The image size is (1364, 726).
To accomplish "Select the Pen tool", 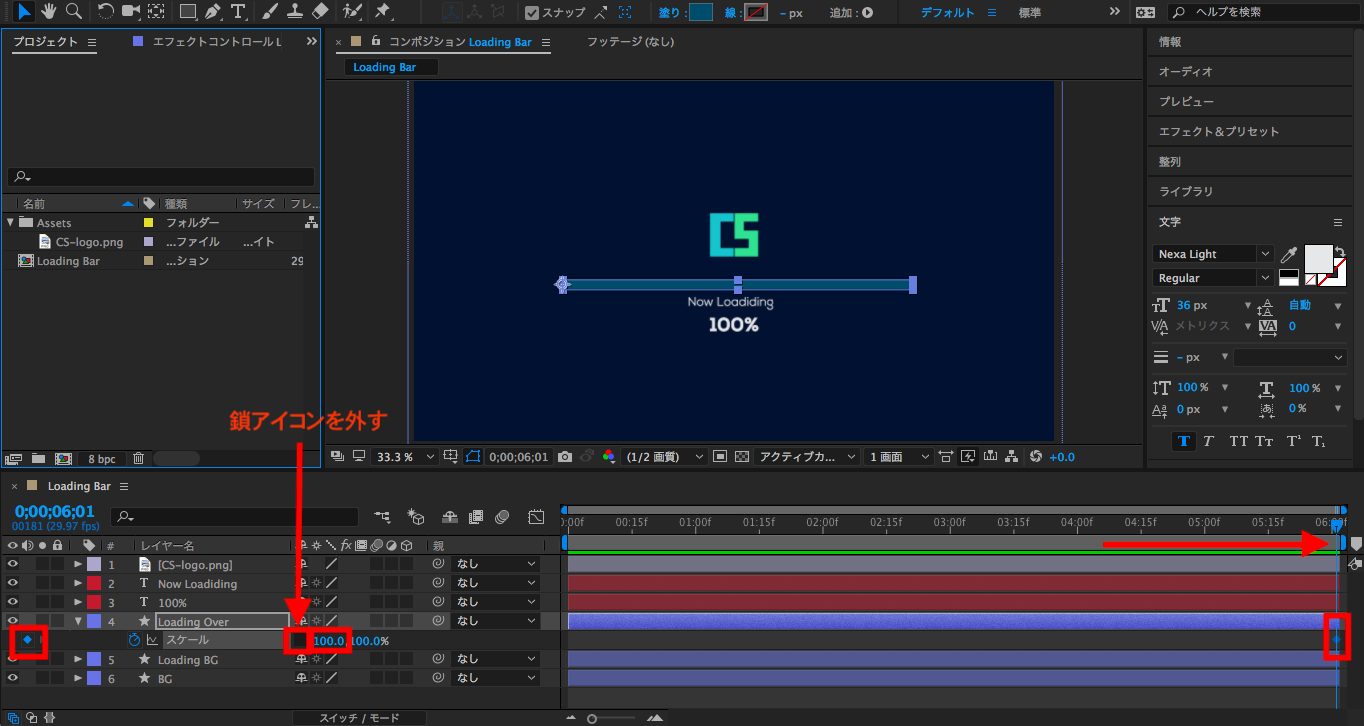I will (x=212, y=12).
